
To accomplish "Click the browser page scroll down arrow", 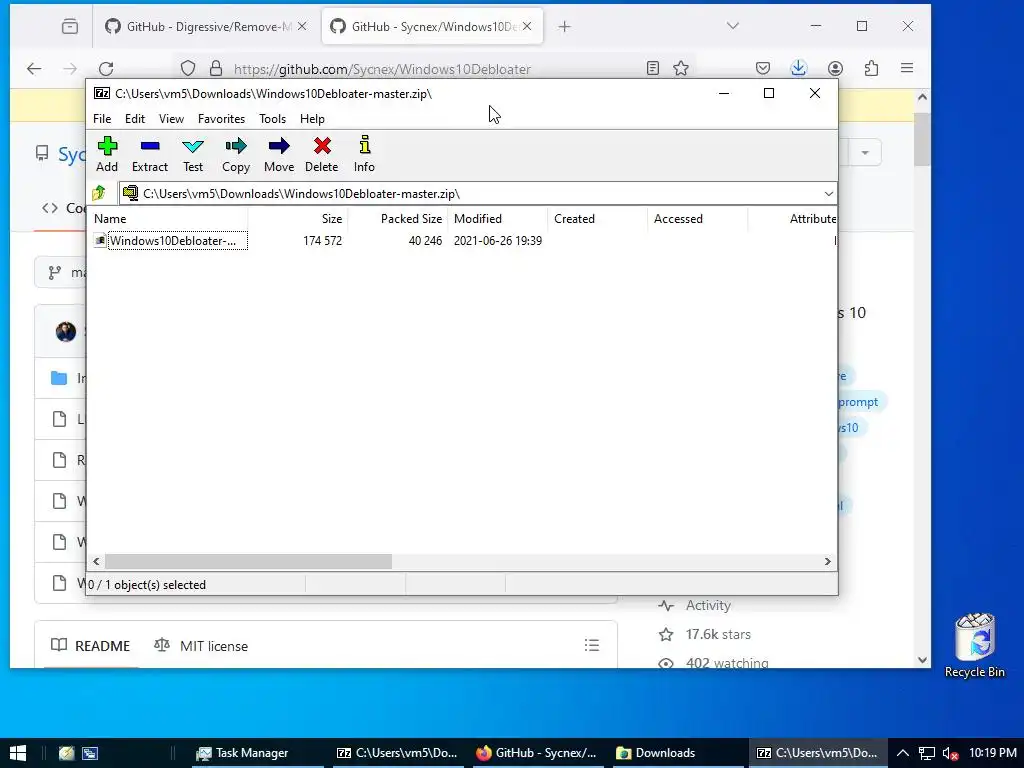I will [922, 660].
